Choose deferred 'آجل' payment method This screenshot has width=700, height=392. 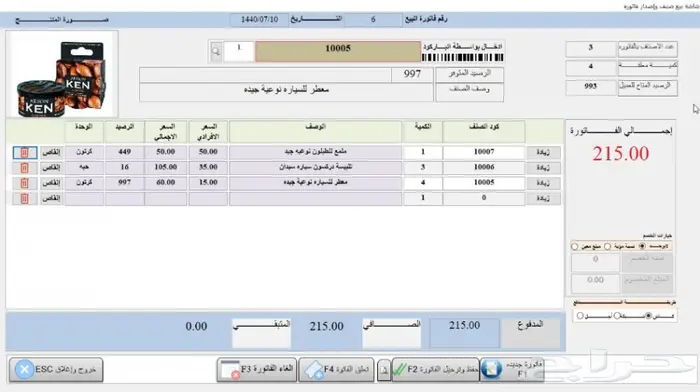pos(580,316)
